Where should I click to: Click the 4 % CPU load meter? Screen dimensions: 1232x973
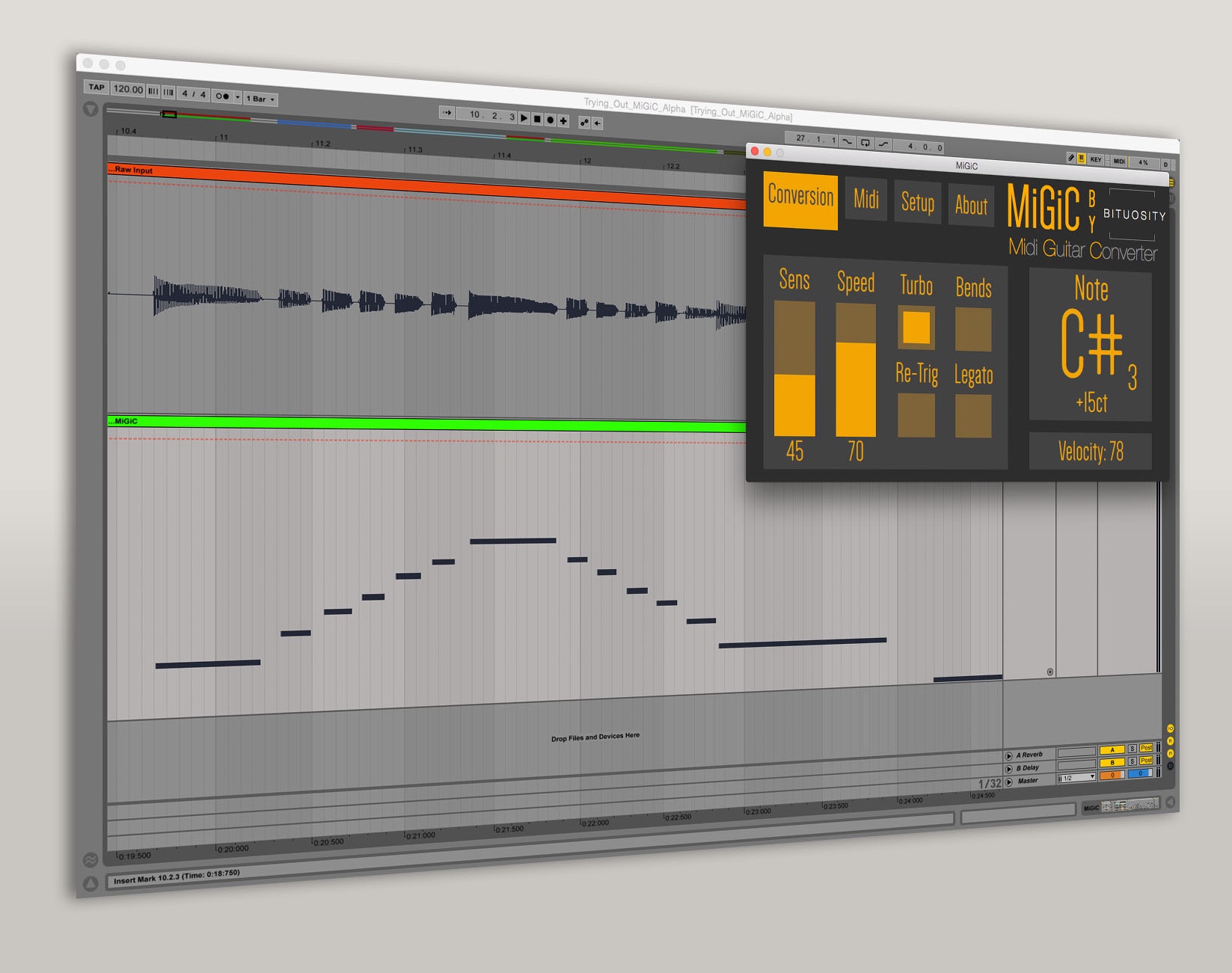click(1143, 162)
